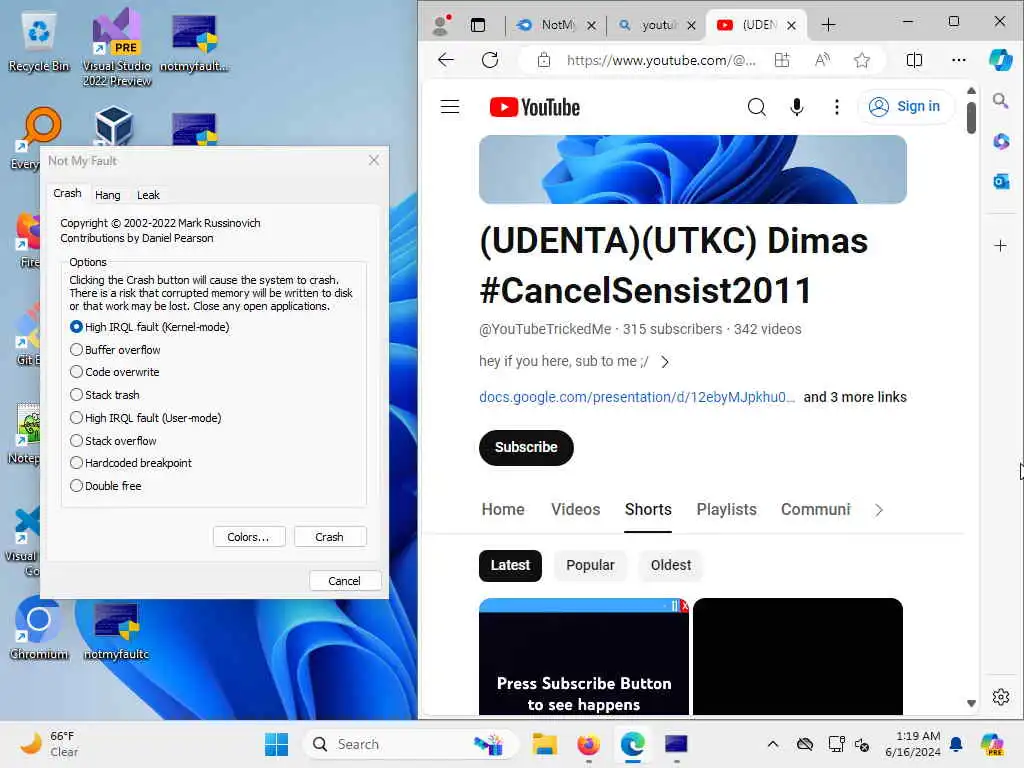This screenshot has width=1024, height=768.
Task: Expand channel description chevron
Action: (665, 362)
